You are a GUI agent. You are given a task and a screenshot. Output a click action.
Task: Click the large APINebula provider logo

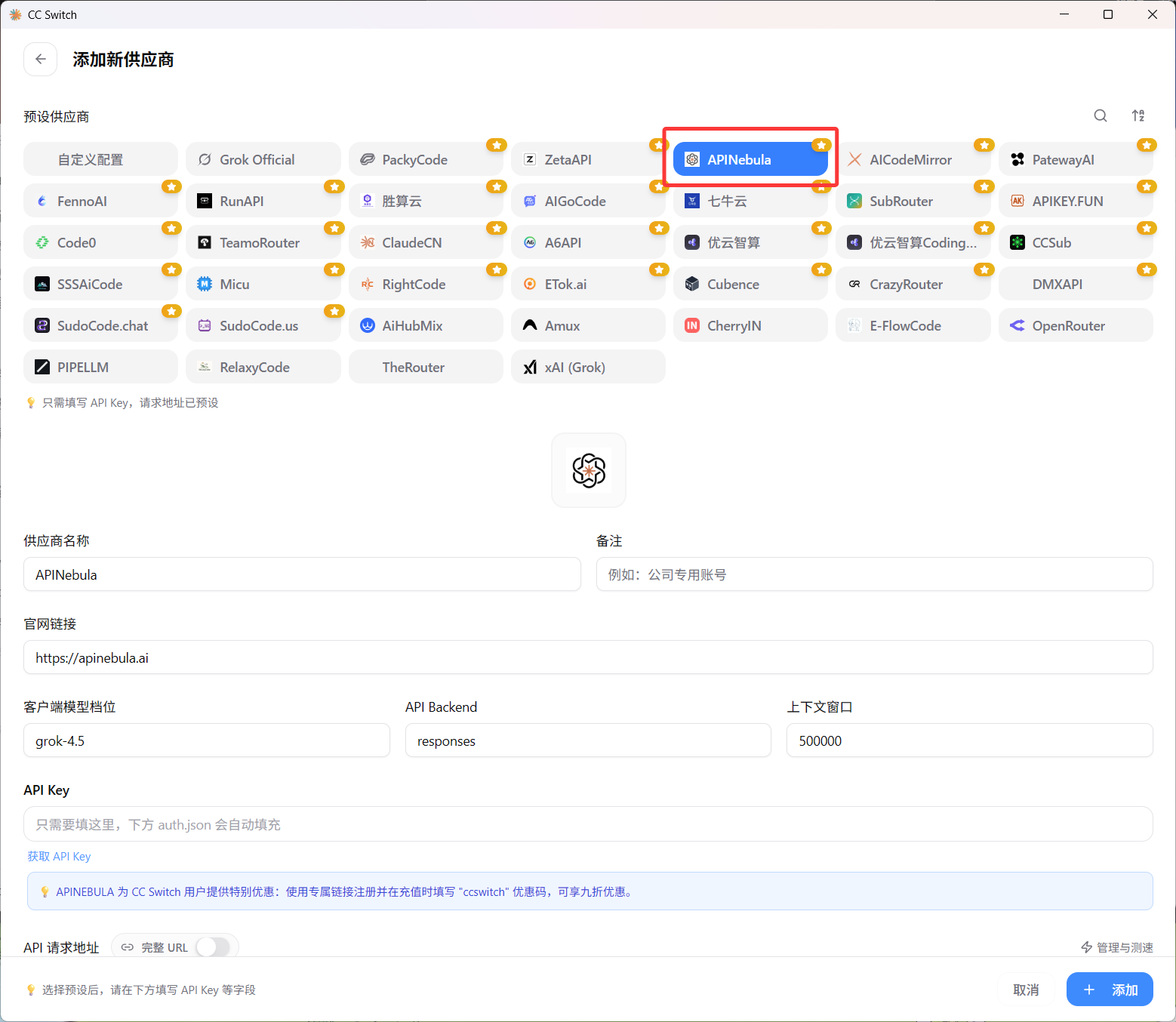589,470
